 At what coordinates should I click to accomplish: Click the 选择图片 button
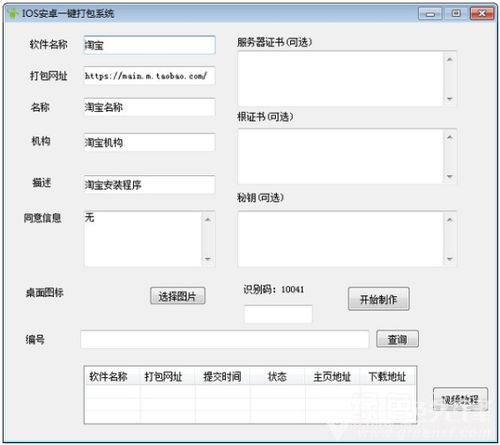[x=177, y=296]
